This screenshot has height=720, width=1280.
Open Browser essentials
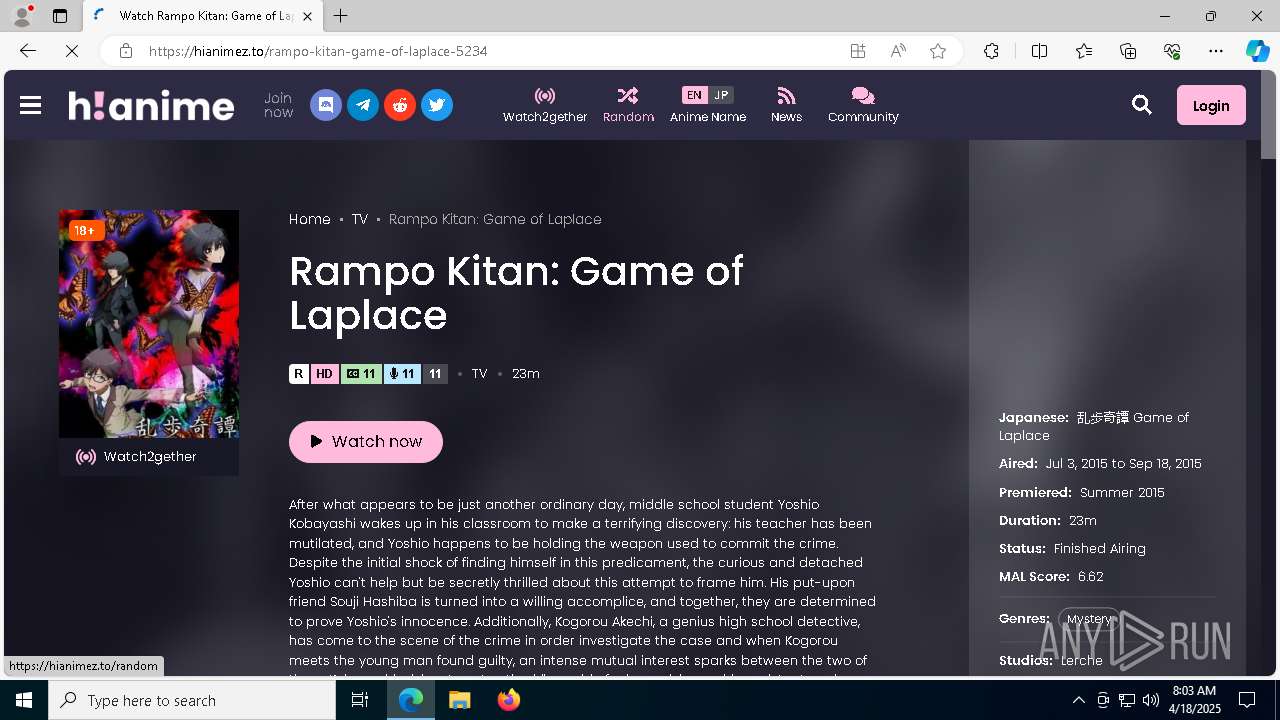[1172, 51]
